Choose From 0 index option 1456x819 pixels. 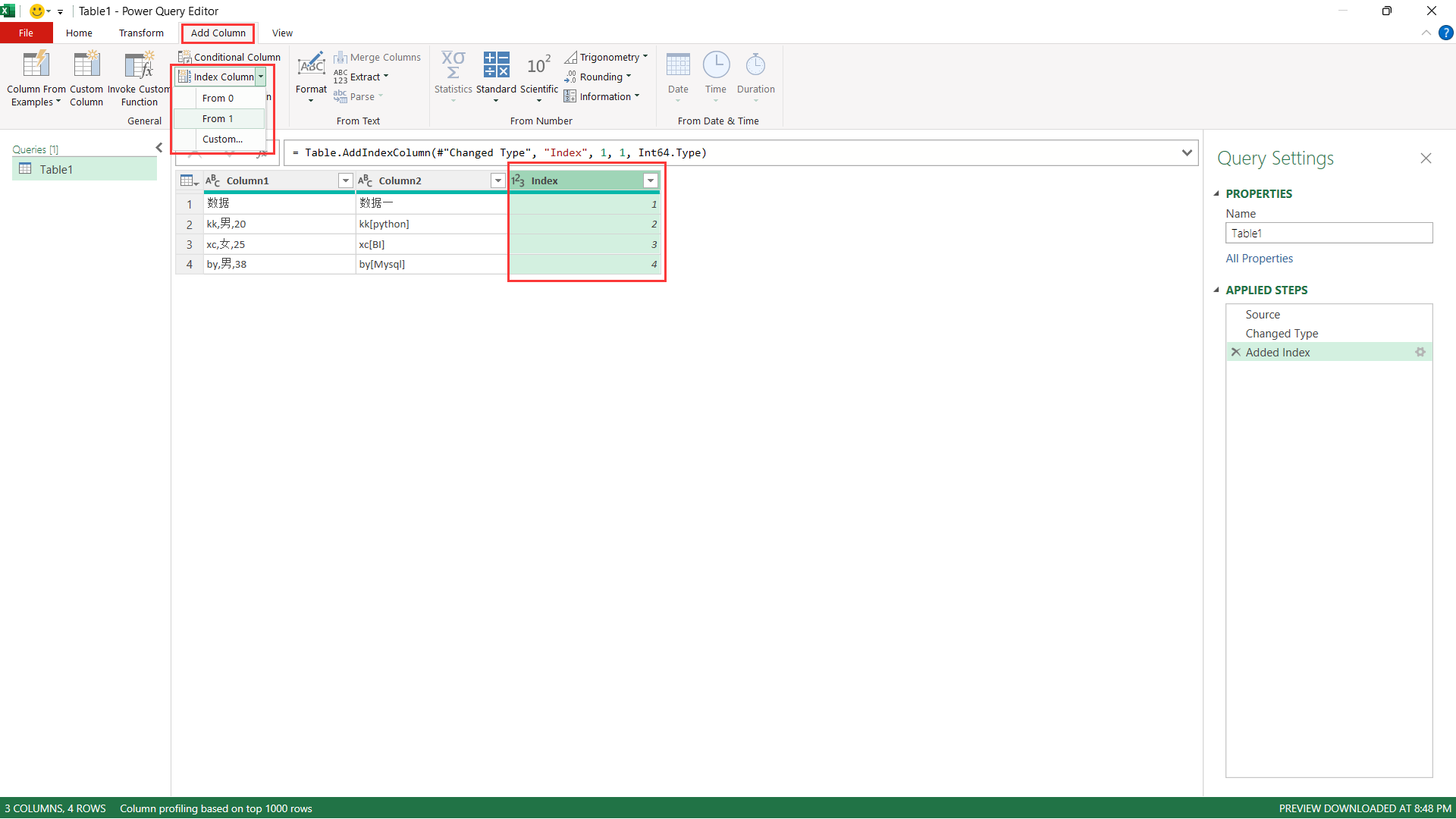pyautogui.click(x=218, y=99)
